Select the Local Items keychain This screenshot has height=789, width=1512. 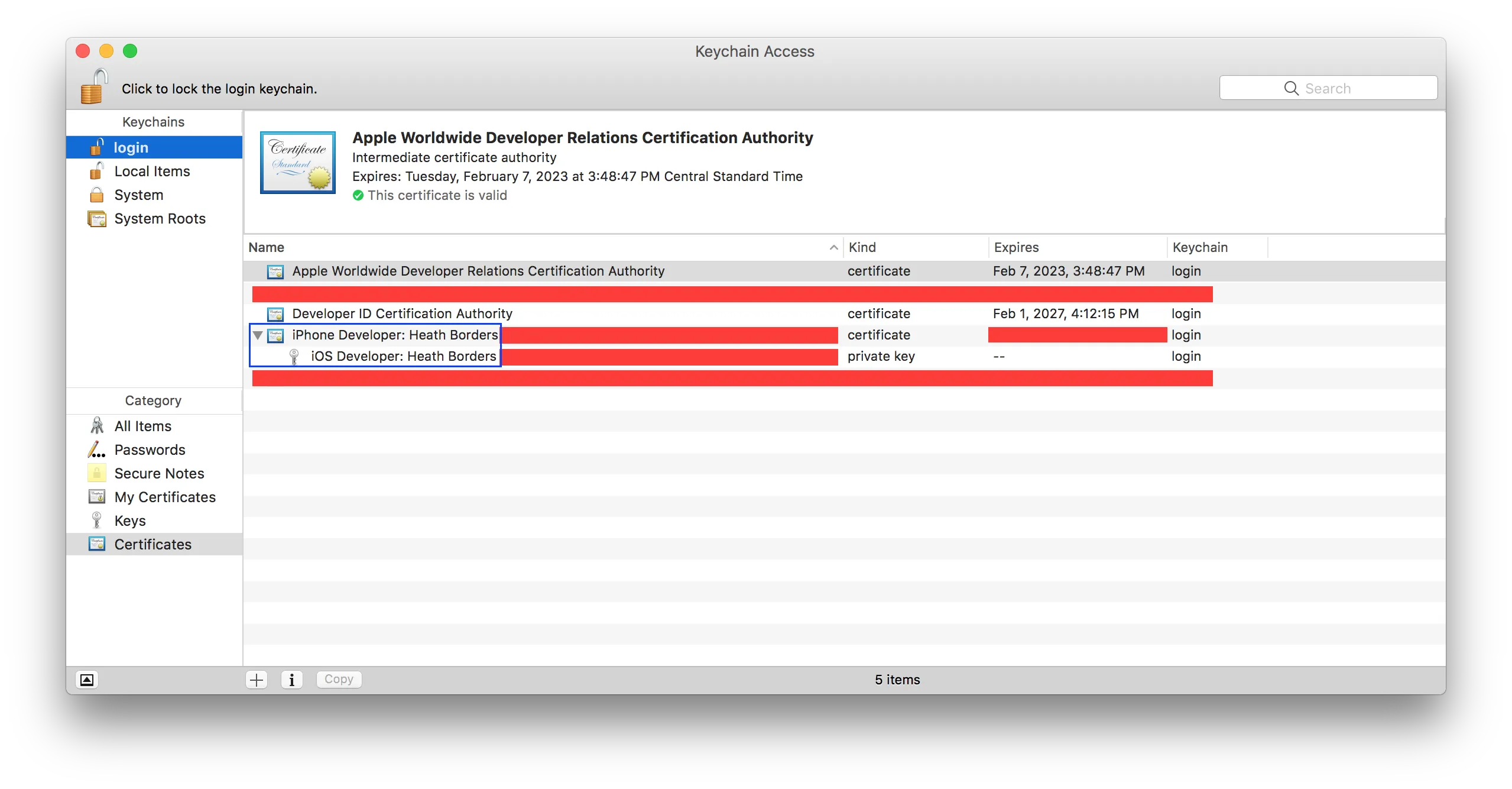(152, 172)
